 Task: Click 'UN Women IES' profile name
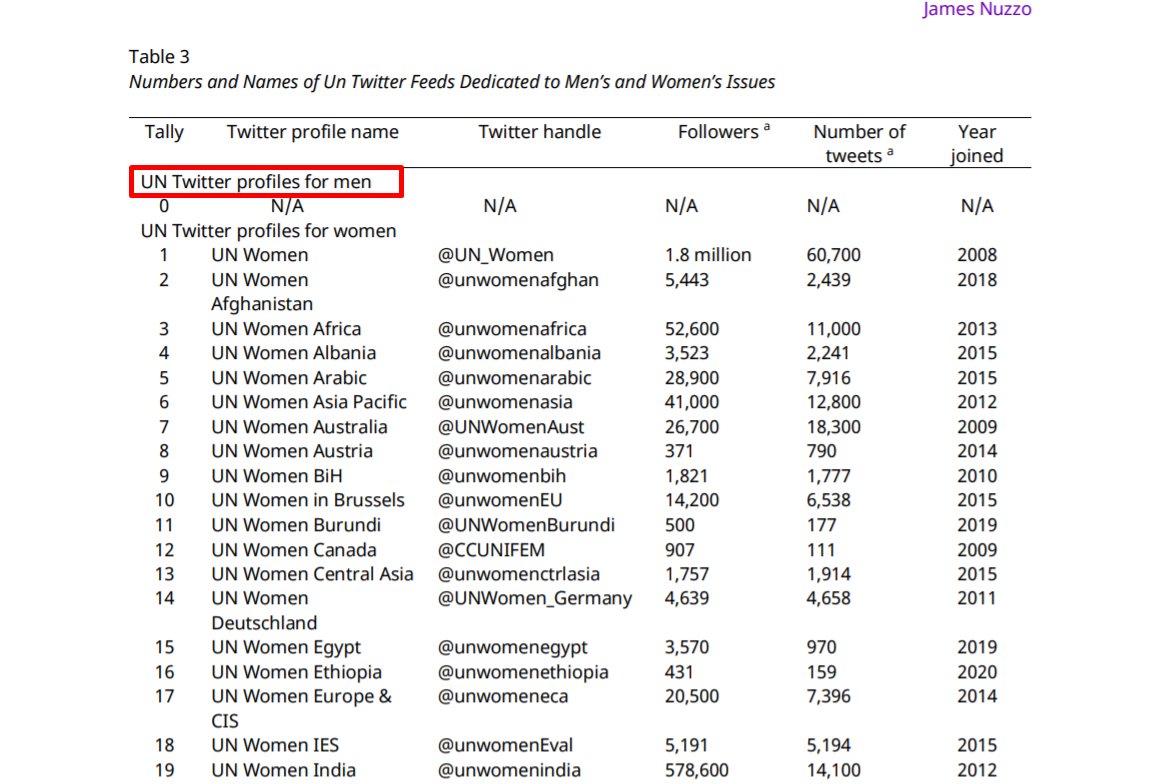(275, 746)
